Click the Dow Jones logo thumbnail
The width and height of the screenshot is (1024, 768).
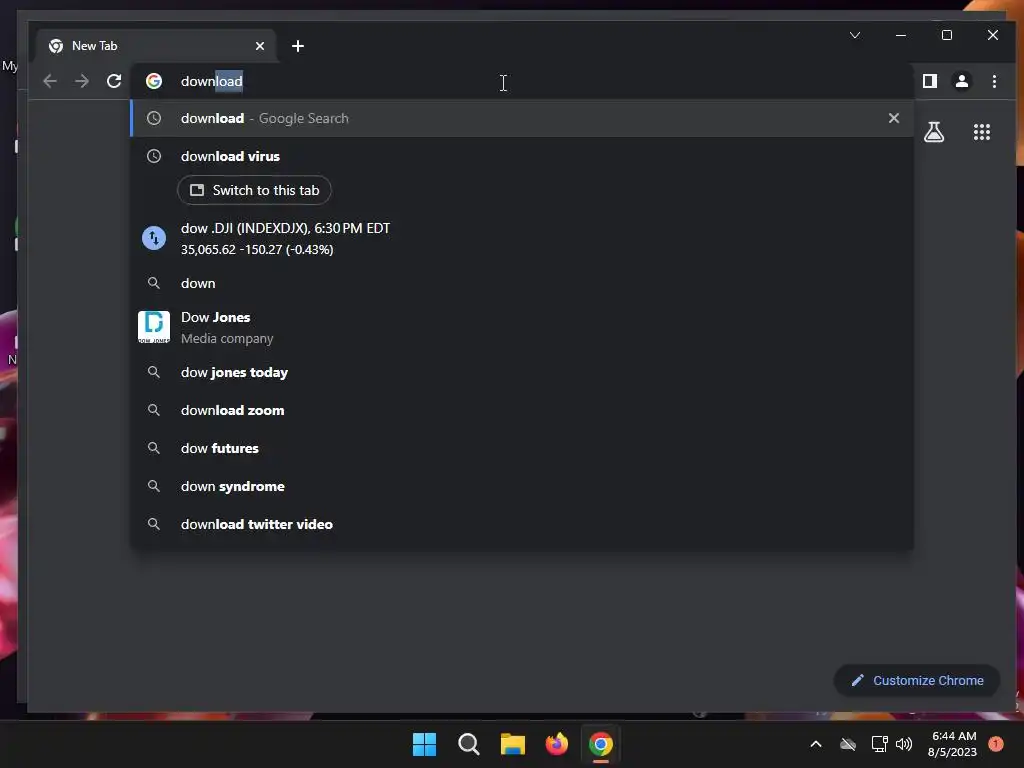[154, 327]
